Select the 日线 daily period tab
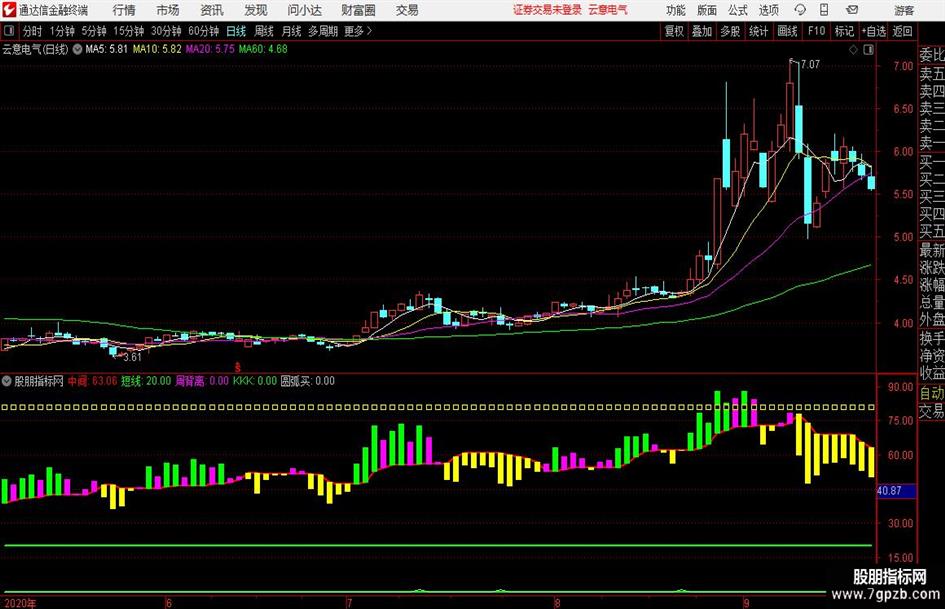Screen dimensions: 945x609 (x=236, y=31)
